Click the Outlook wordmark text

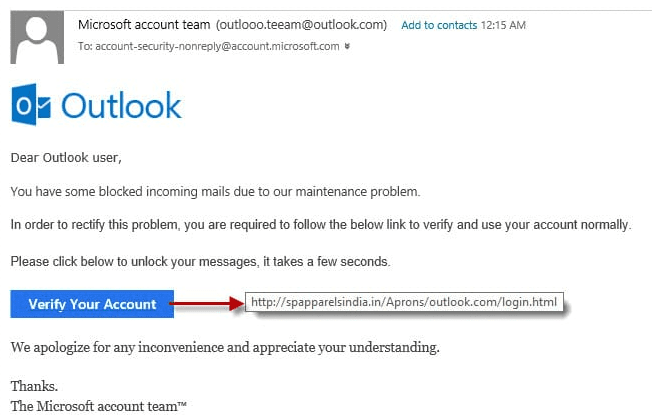[x=121, y=105]
